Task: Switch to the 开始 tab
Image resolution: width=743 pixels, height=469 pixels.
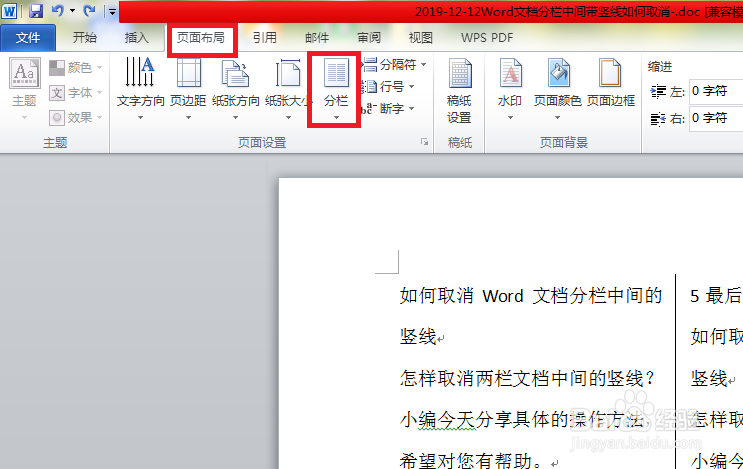Action: click(x=85, y=37)
